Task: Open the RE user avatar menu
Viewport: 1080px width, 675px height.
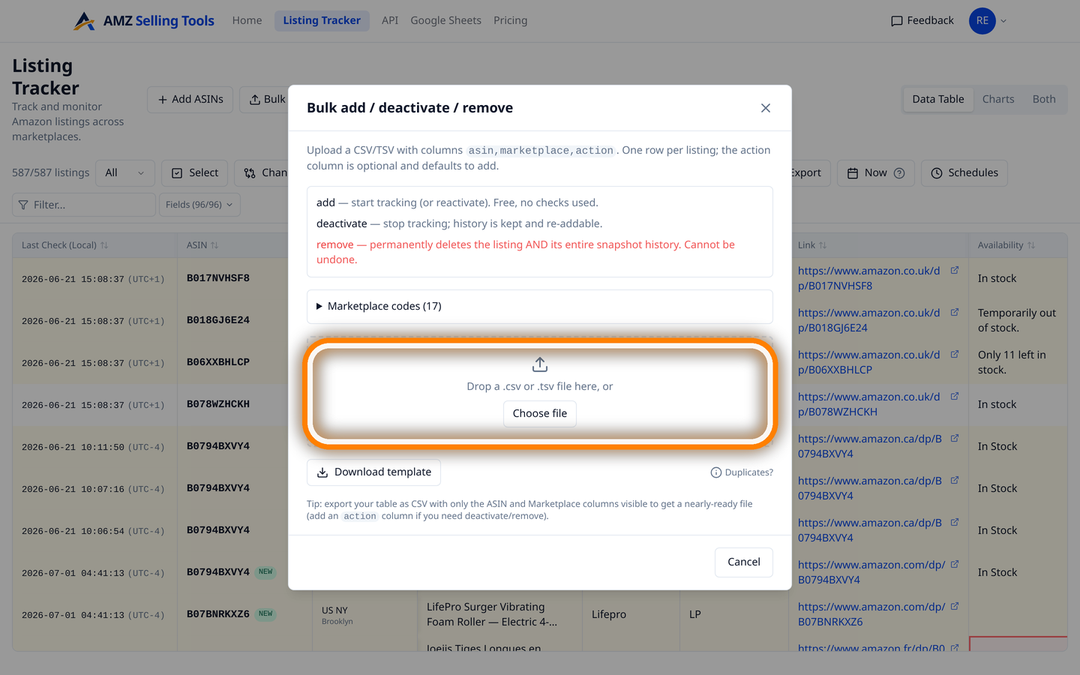Action: (x=988, y=21)
